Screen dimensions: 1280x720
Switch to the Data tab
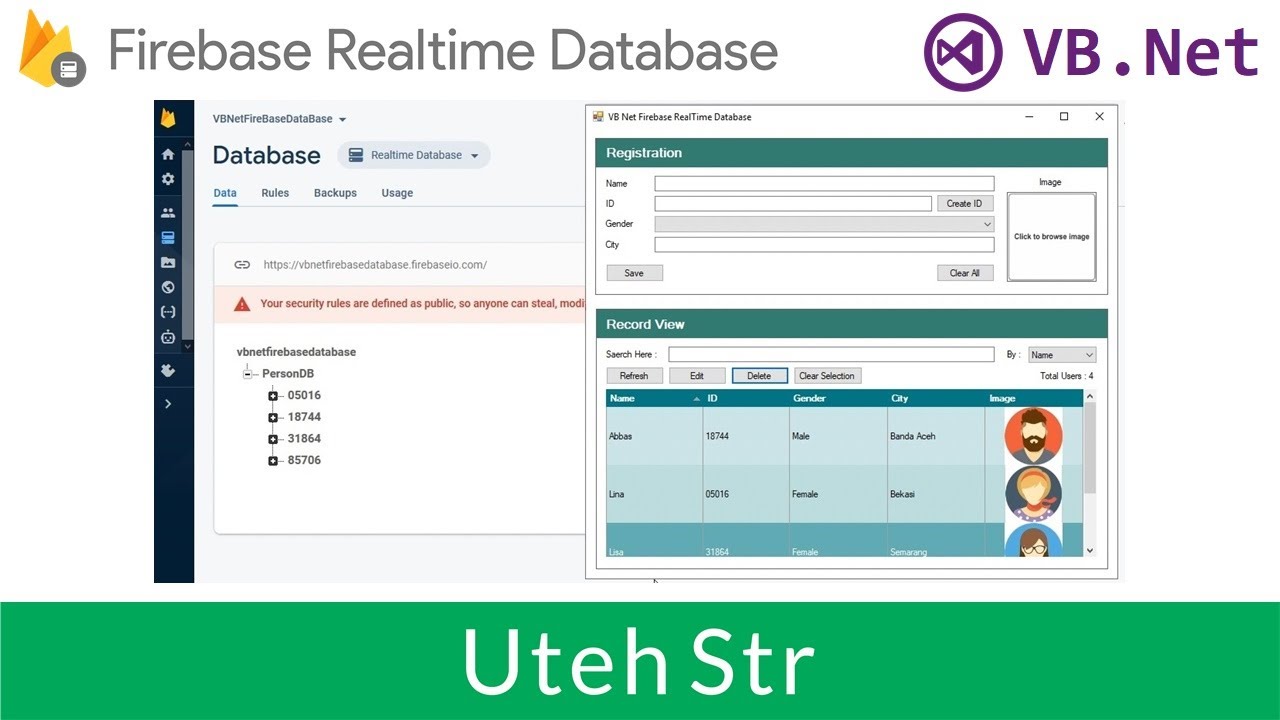[225, 193]
